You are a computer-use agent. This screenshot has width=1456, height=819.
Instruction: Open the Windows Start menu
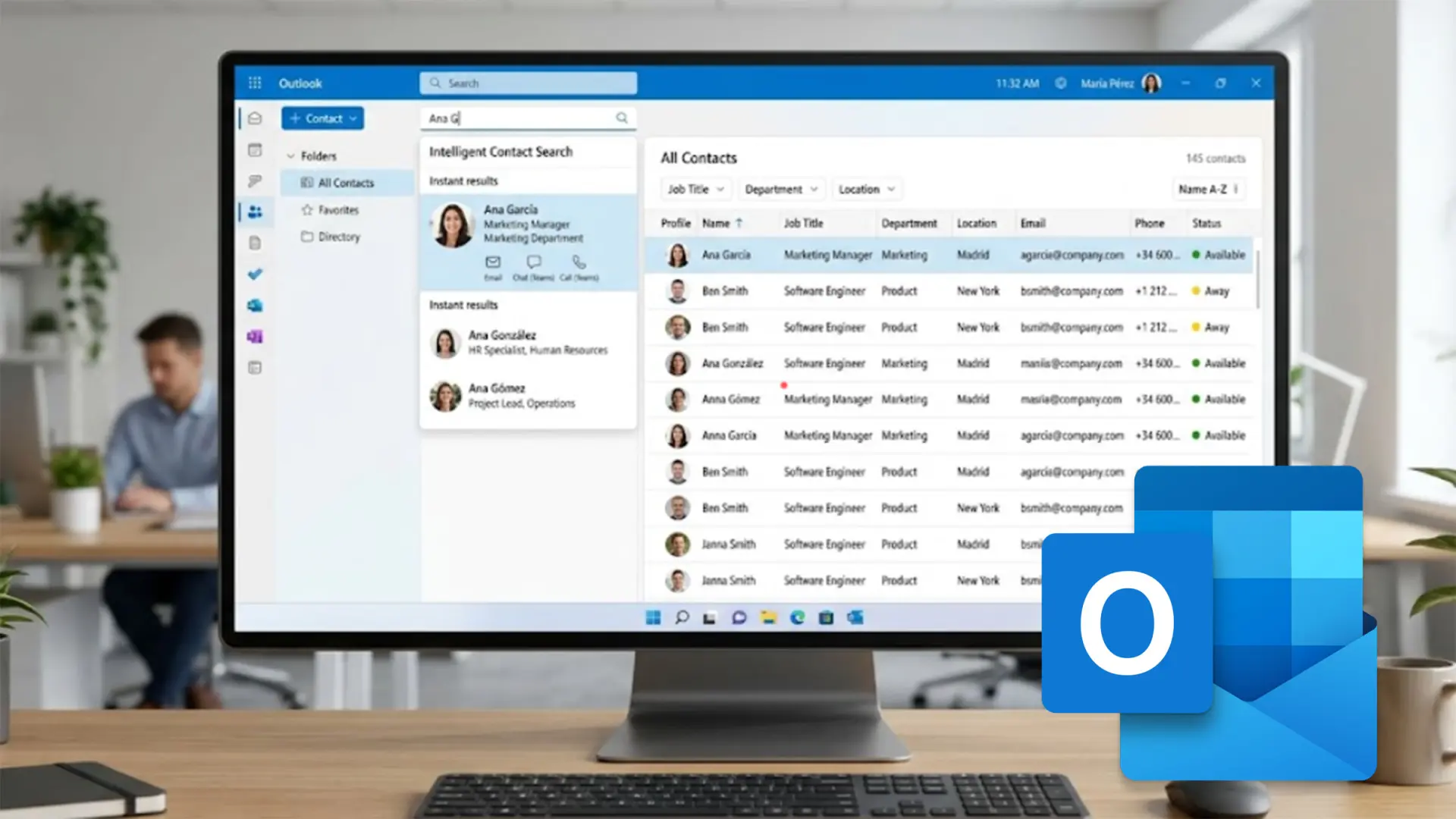653,617
